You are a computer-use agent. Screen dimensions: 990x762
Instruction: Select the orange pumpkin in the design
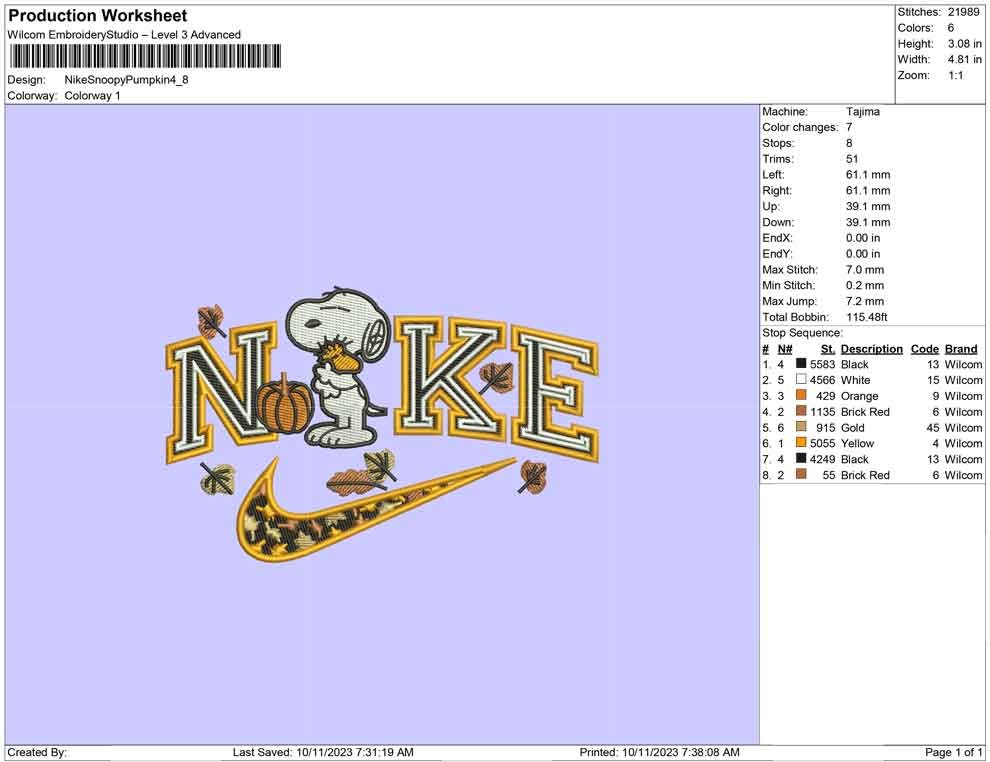pyautogui.click(x=281, y=407)
